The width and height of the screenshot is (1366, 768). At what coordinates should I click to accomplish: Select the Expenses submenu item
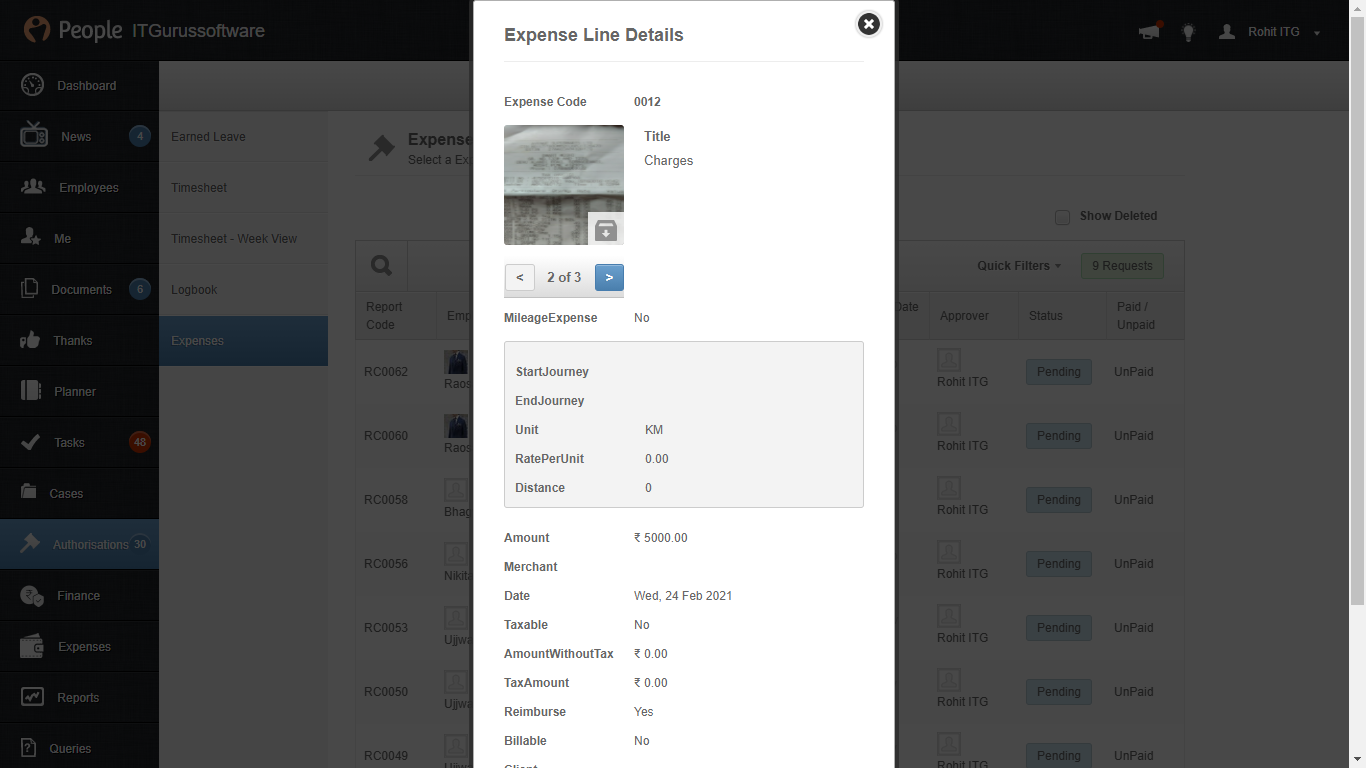pyautogui.click(x=243, y=341)
